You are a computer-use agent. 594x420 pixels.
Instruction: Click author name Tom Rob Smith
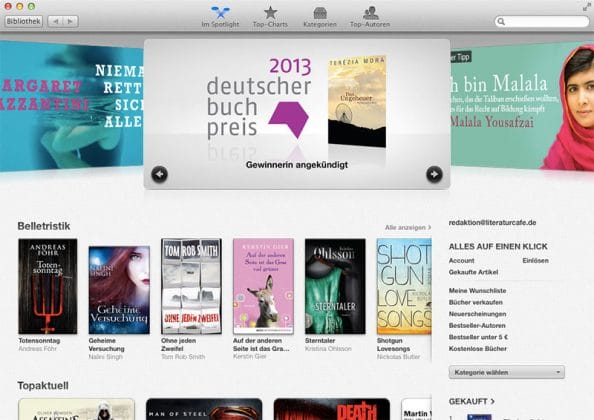(x=183, y=357)
